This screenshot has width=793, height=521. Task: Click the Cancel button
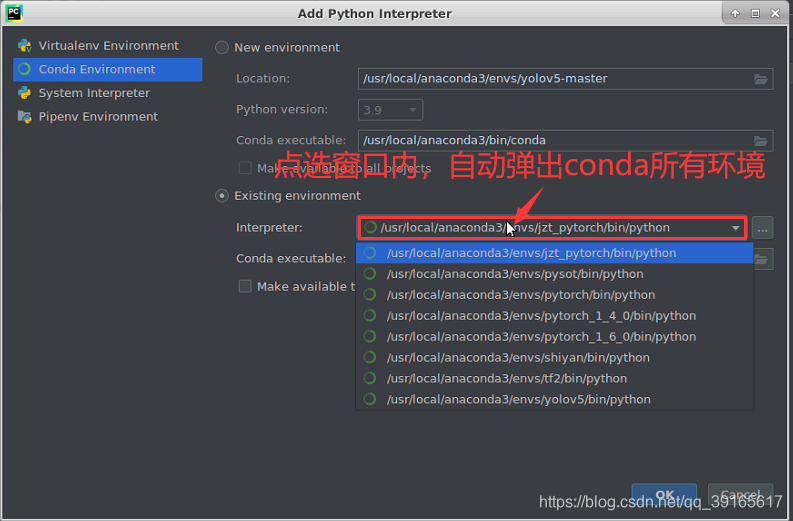[x=740, y=495]
